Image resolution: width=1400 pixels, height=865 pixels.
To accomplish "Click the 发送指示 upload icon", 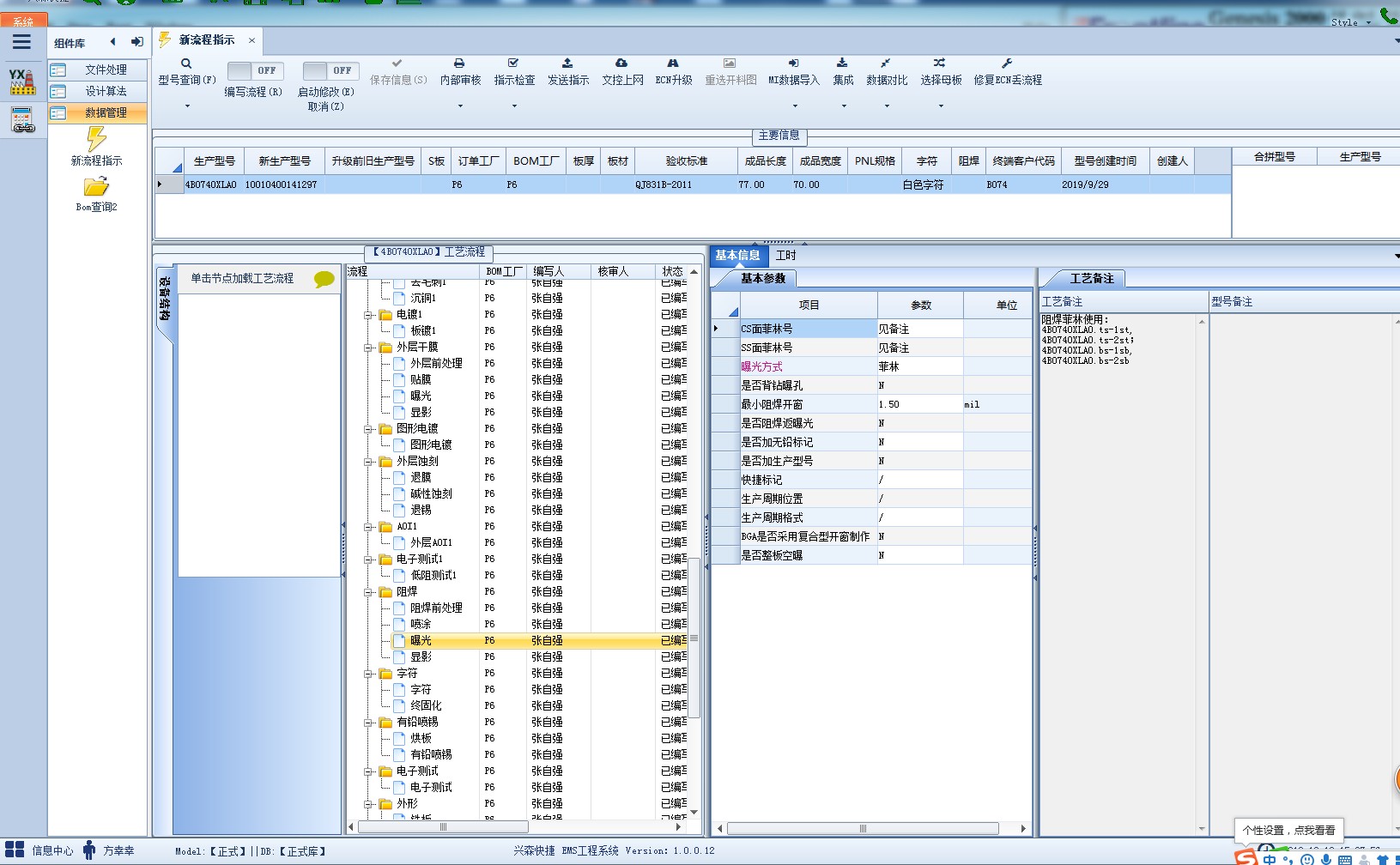I will coord(567,64).
